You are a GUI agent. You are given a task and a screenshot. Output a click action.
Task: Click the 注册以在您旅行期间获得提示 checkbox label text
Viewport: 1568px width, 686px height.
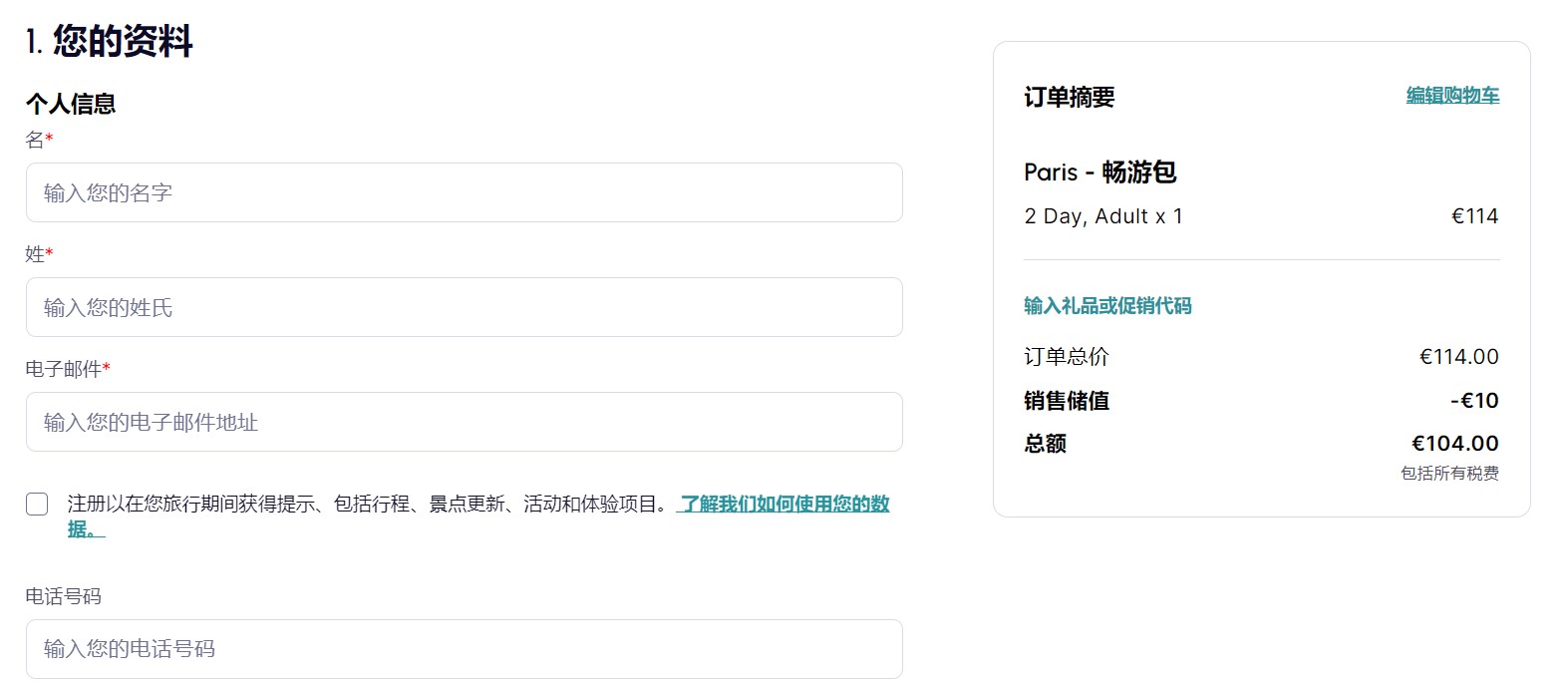[369, 505]
